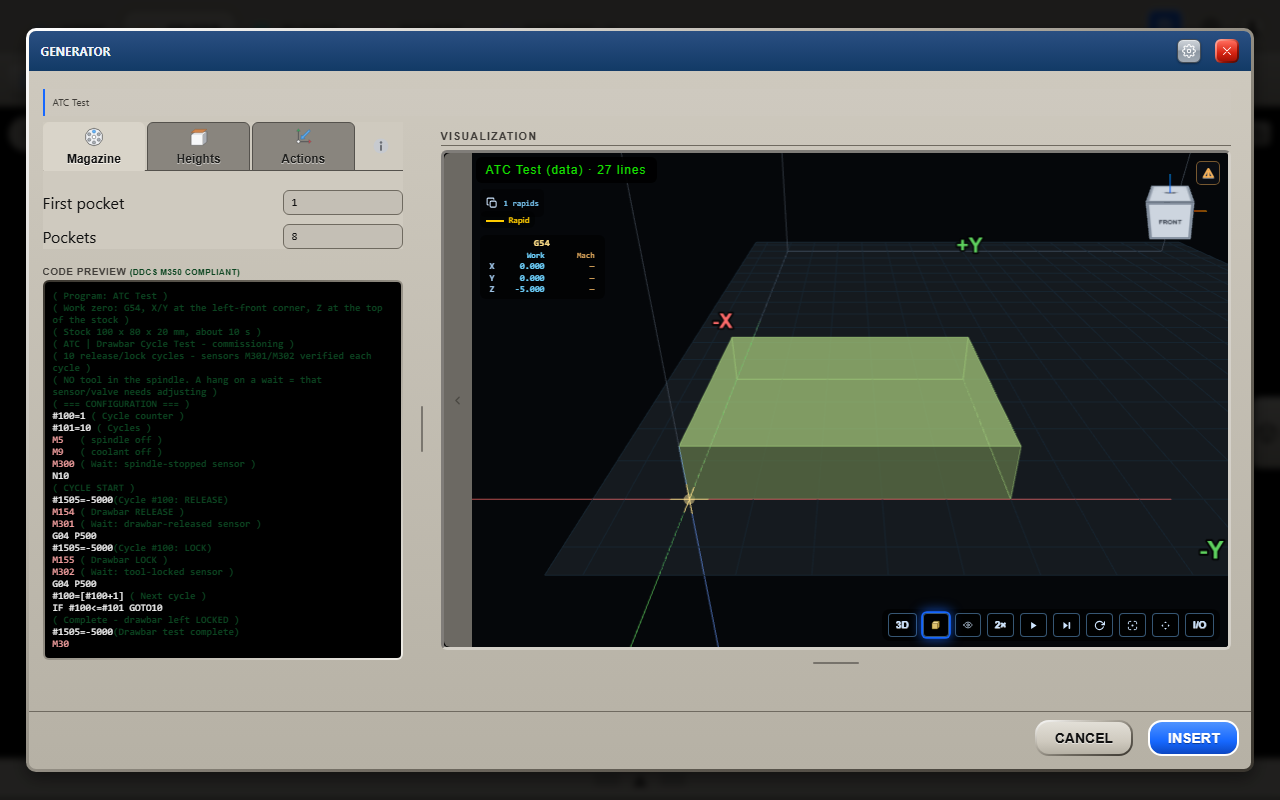Click the warning triangle icon
This screenshot has width=1280, height=800.
[1208, 173]
